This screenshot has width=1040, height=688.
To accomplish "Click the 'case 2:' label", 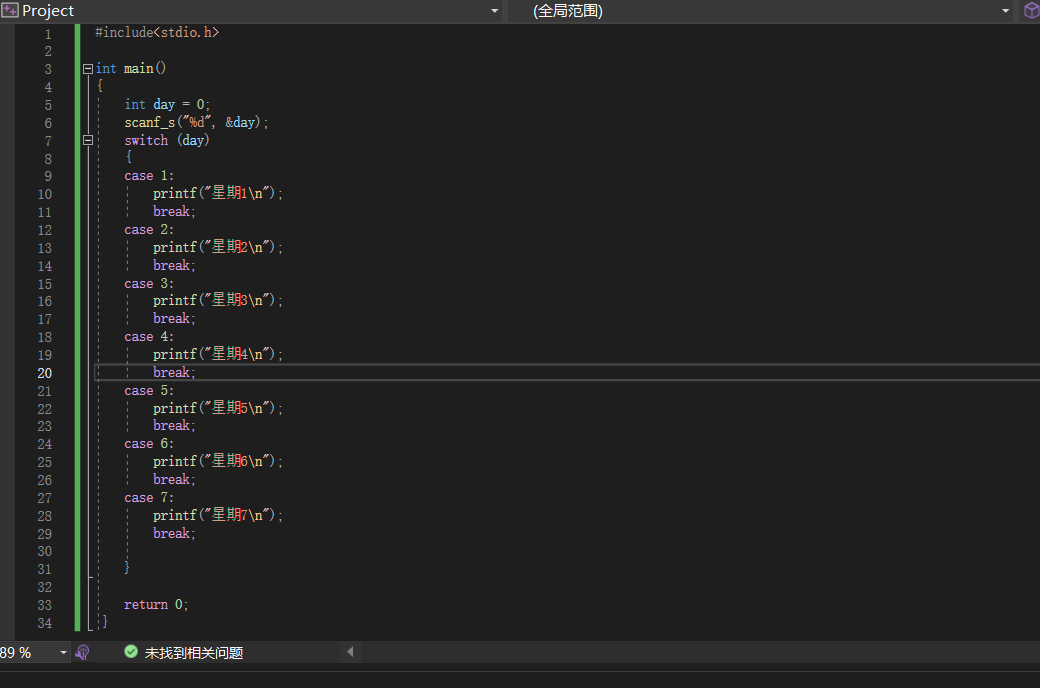I will point(149,230).
